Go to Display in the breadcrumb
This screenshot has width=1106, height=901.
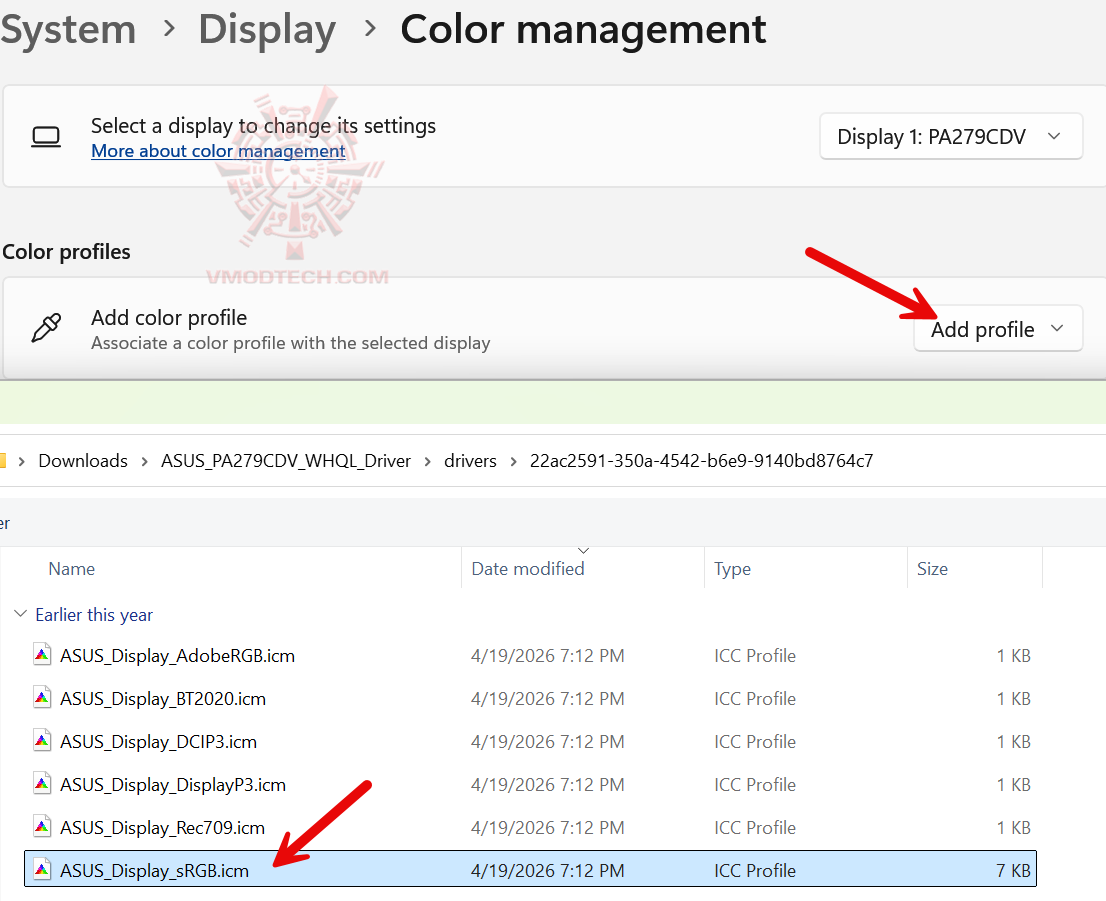[x=267, y=30]
